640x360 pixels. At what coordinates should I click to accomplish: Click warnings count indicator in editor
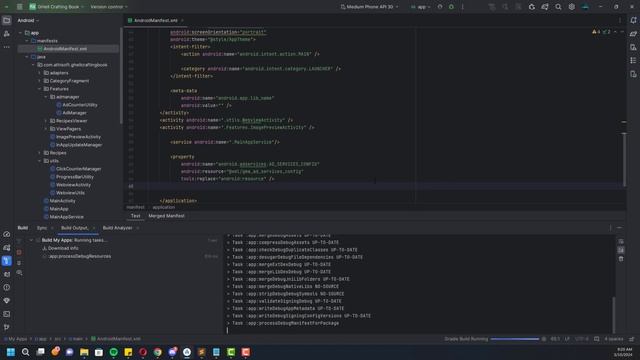[x=596, y=32]
